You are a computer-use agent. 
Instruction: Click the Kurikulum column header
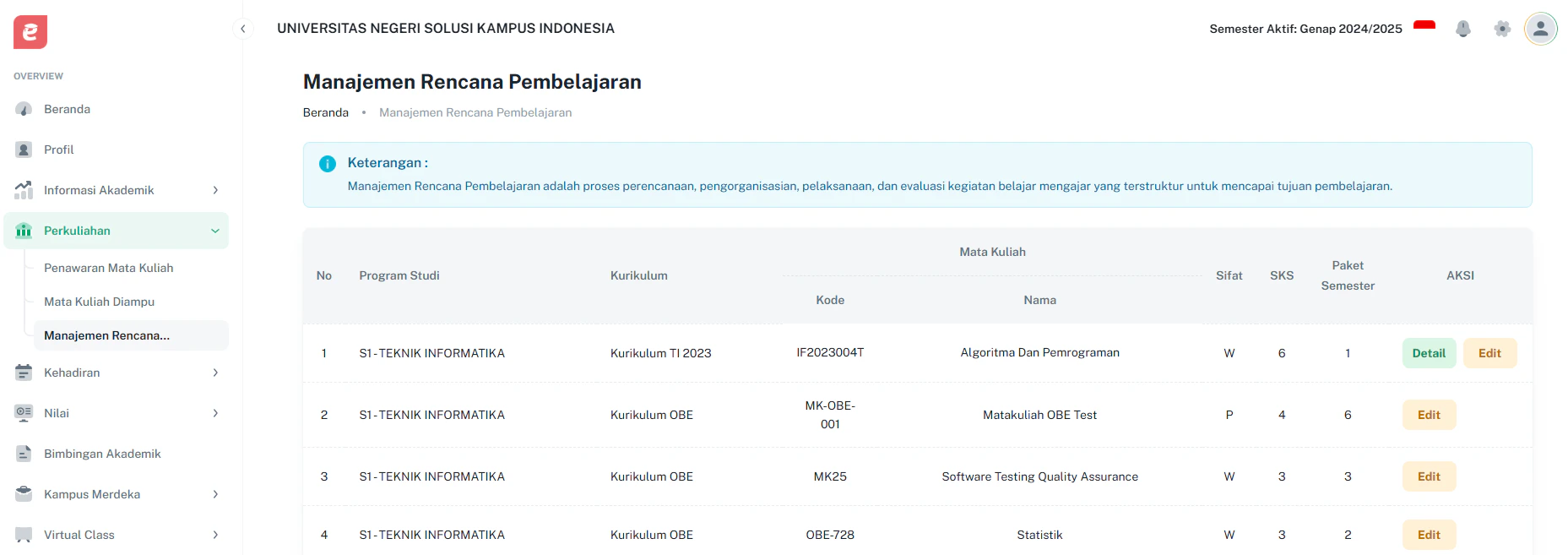pos(639,275)
